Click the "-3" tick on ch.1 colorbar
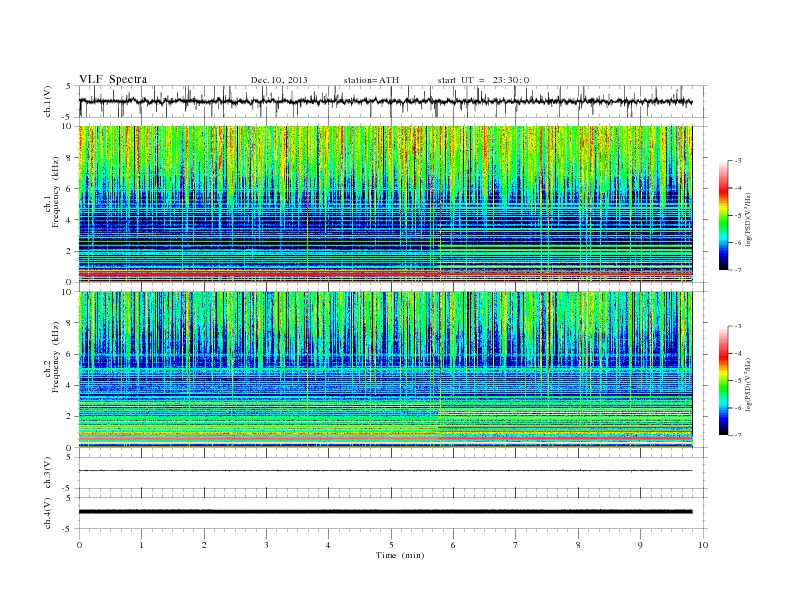The image size is (792, 612). coord(737,161)
